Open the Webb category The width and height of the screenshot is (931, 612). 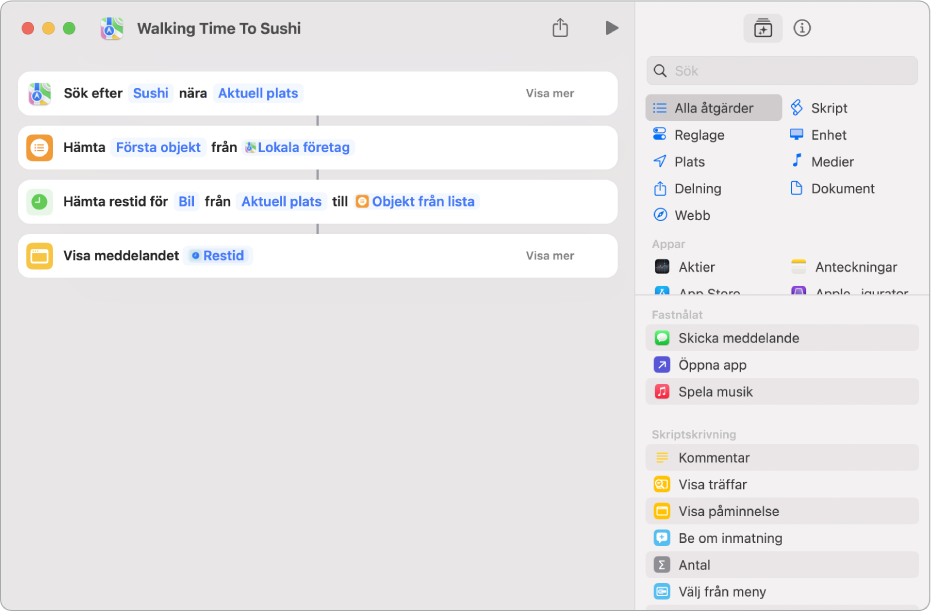click(682, 215)
